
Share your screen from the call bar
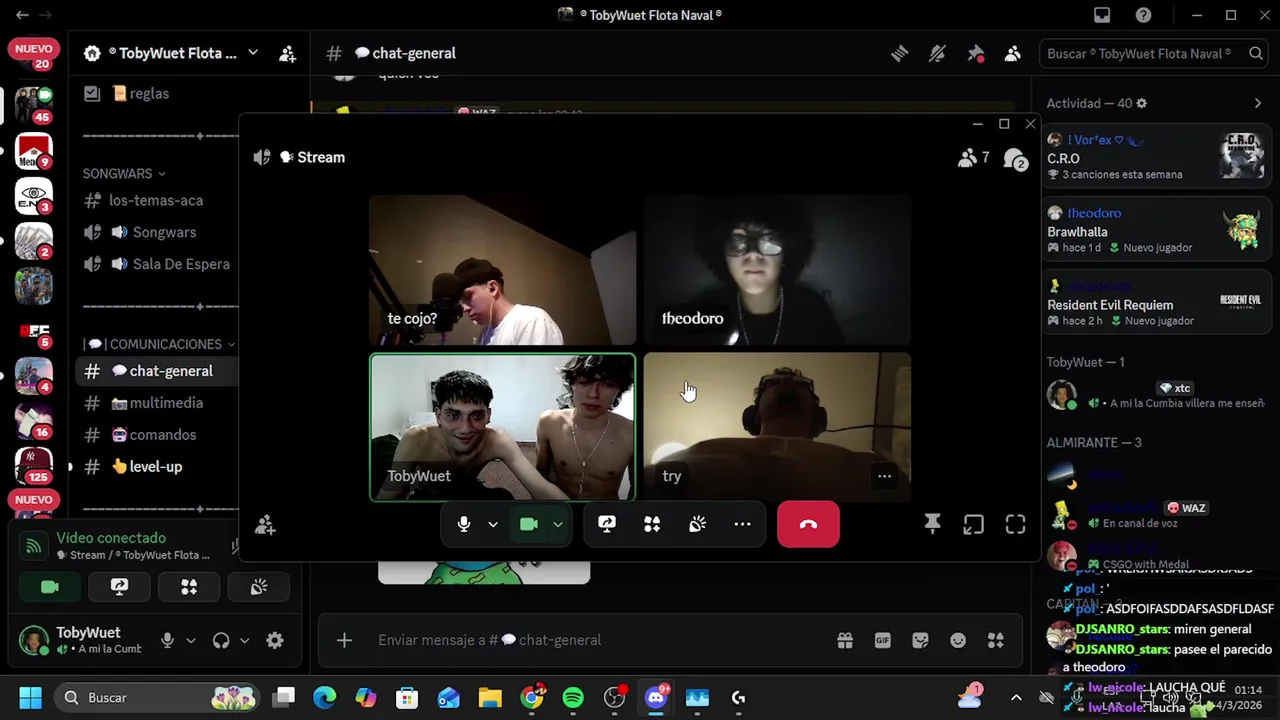point(607,524)
